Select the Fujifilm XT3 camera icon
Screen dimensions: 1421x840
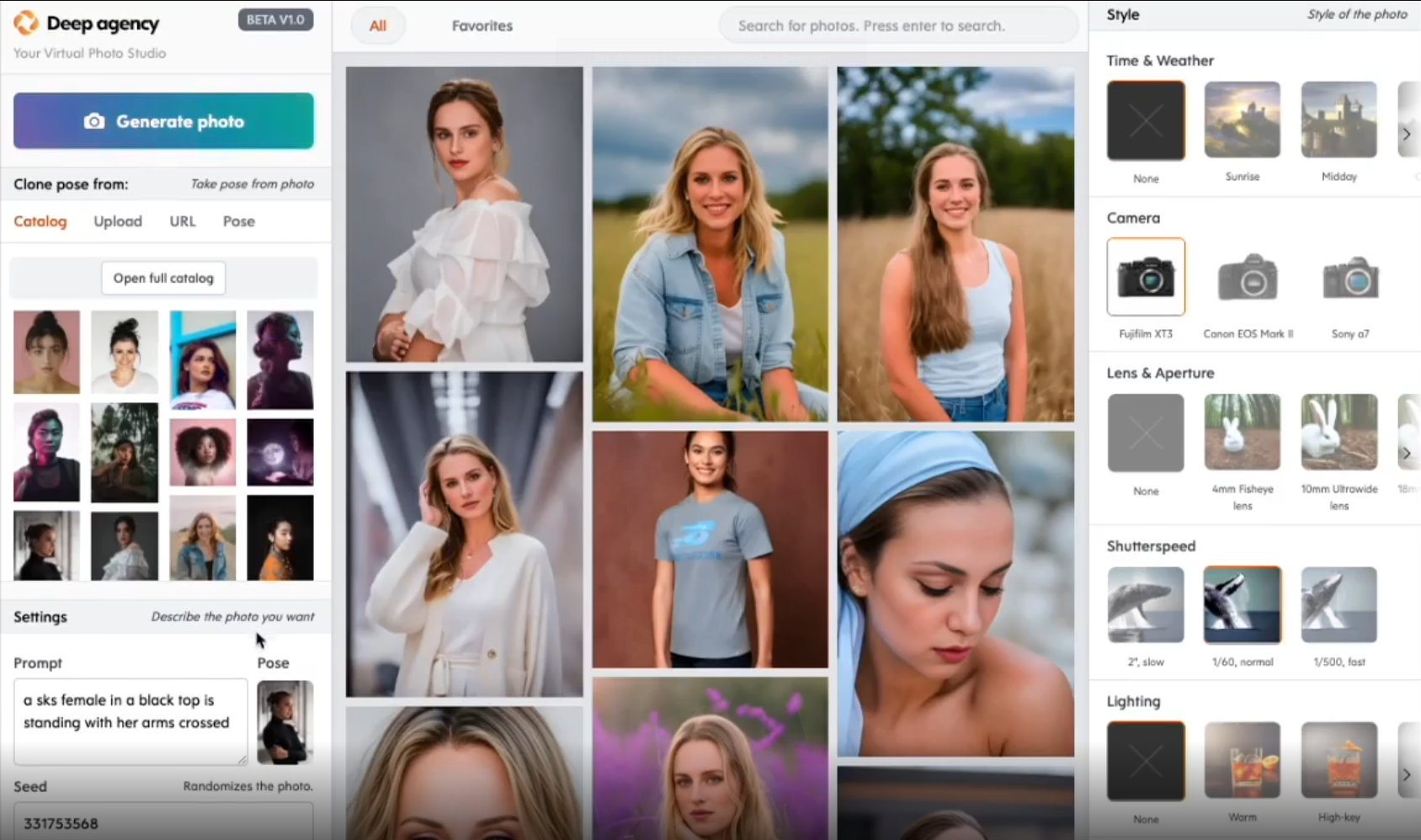(1145, 277)
